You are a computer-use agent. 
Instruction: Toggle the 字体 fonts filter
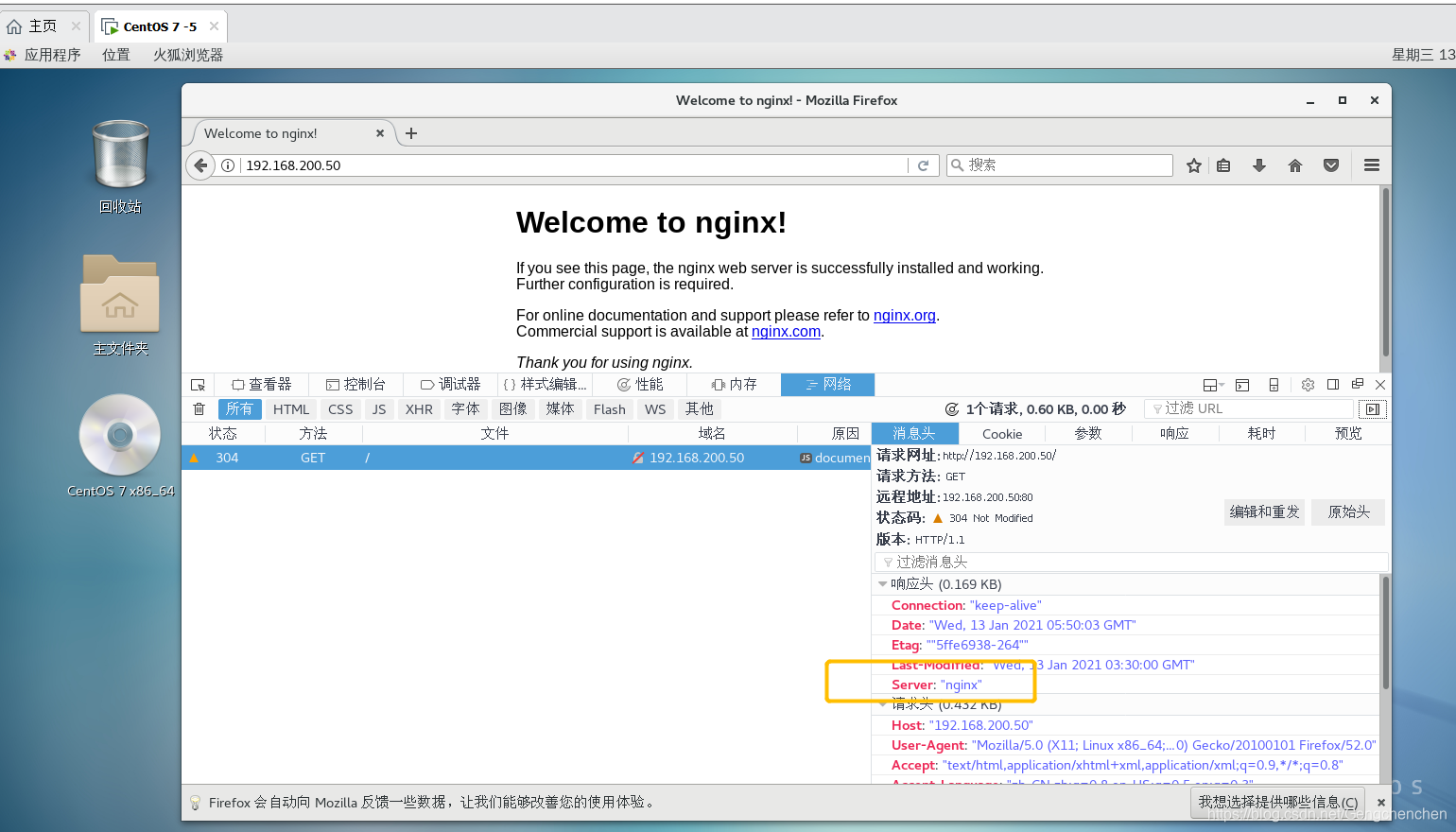click(465, 409)
